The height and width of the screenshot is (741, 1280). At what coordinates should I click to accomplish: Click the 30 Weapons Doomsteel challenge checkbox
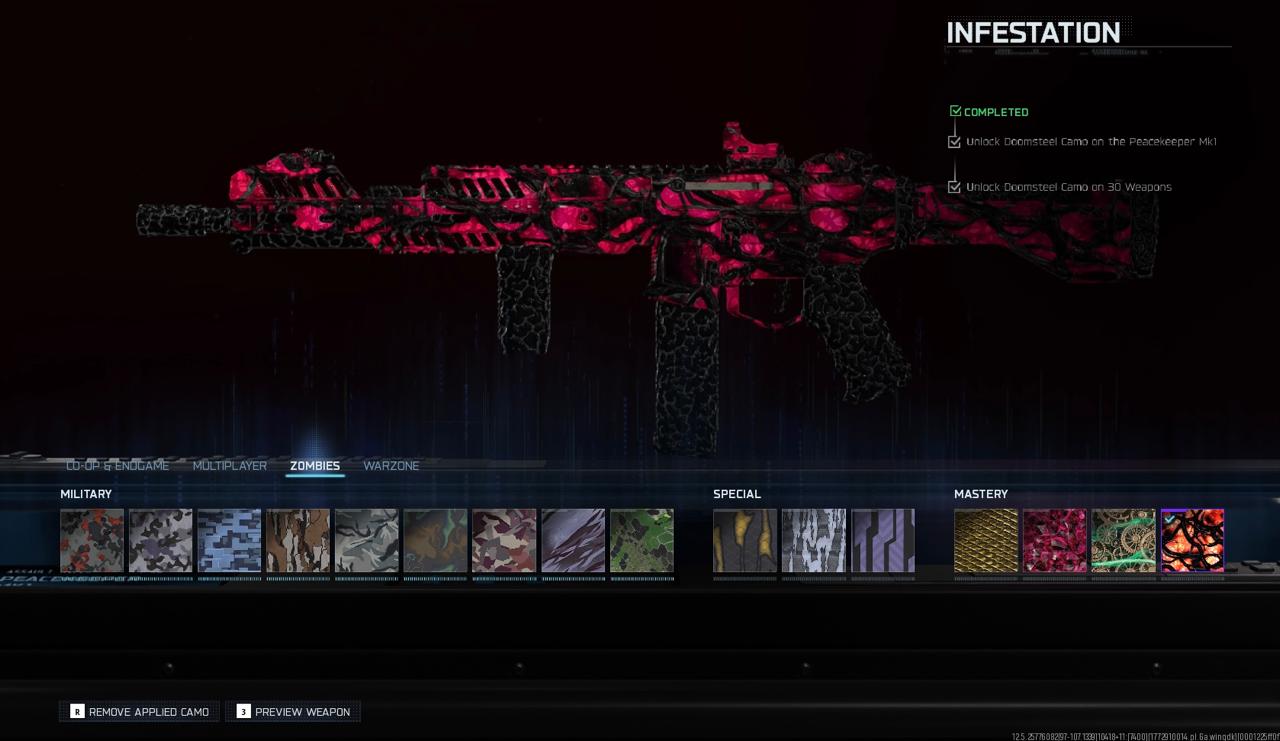click(x=955, y=187)
